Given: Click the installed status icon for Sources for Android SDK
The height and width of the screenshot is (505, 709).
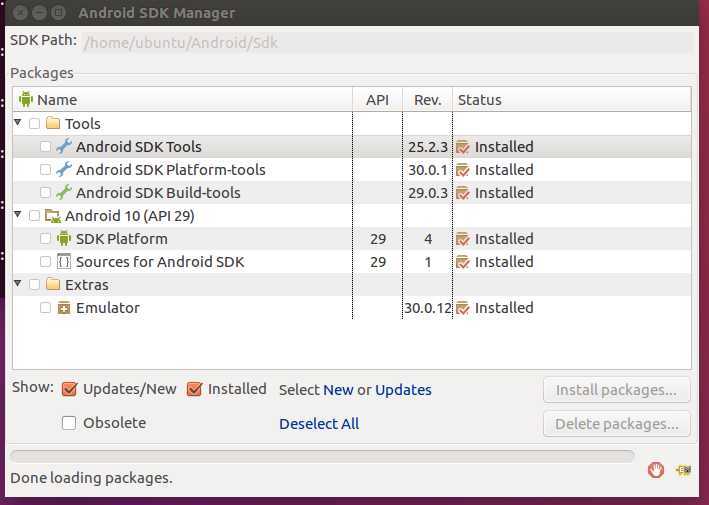Looking at the screenshot, I should click(x=463, y=262).
